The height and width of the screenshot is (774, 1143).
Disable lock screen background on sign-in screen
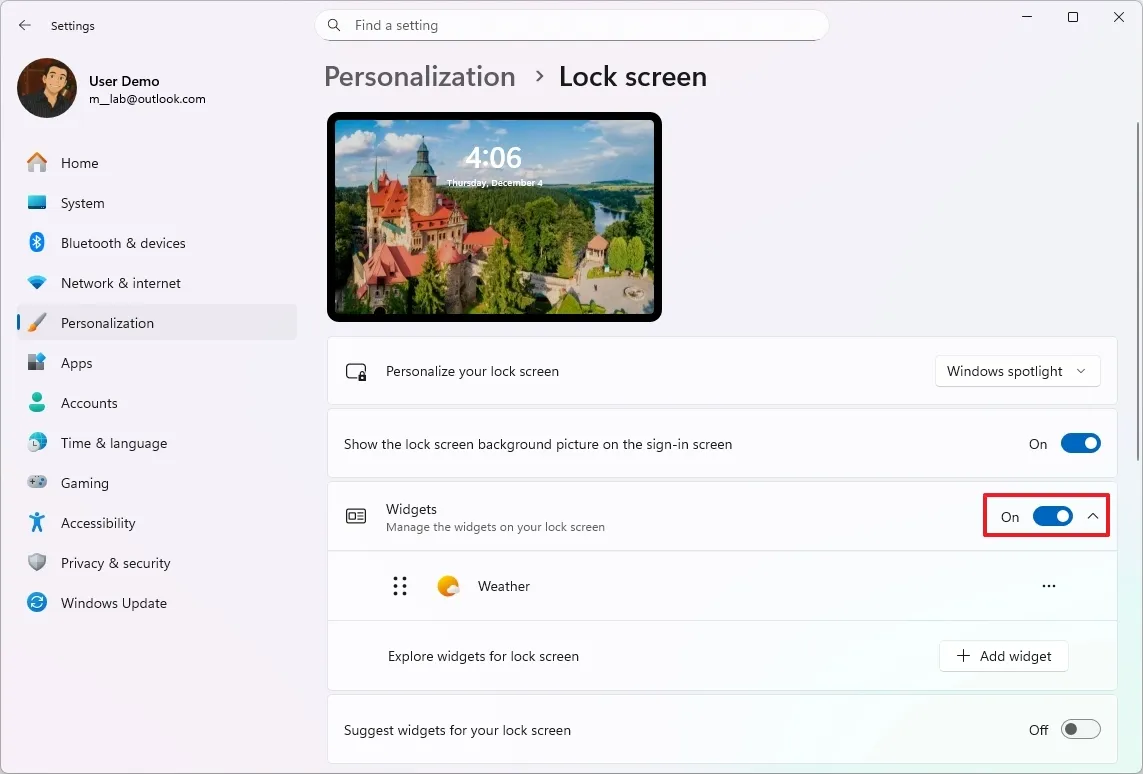coord(1081,443)
